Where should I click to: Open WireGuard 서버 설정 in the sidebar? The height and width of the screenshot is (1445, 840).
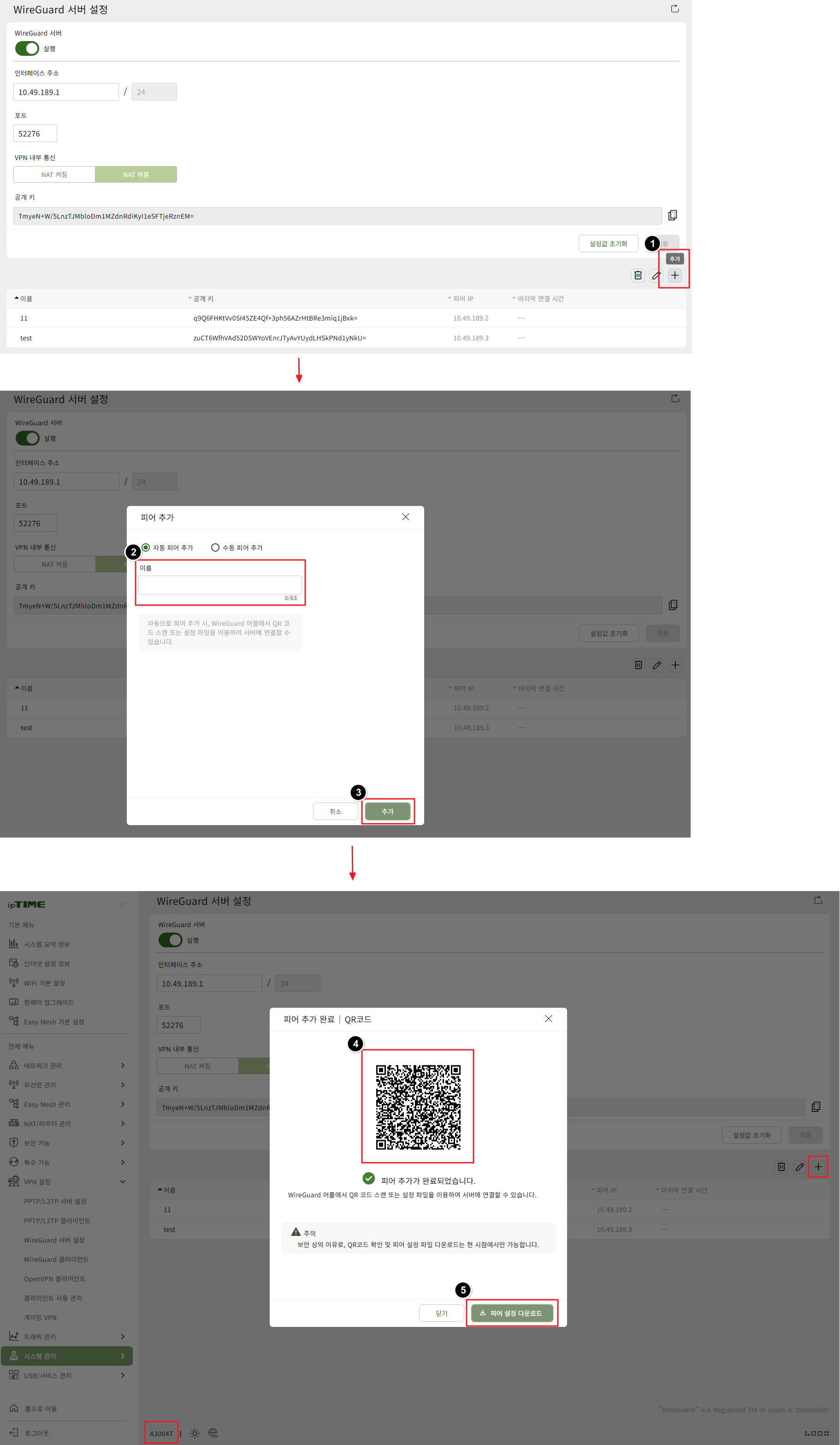pyautogui.click(x=54, y=1240)
